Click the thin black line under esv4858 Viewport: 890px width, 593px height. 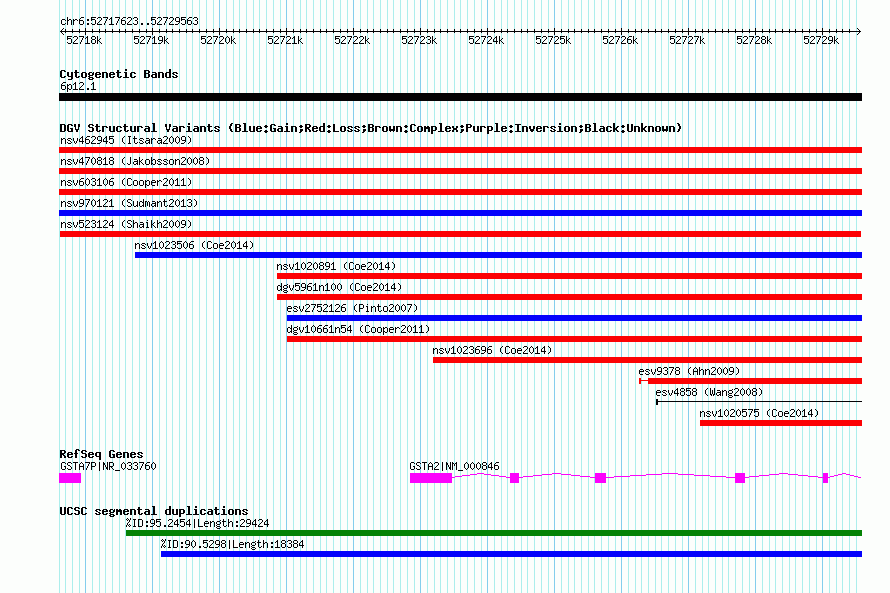tap(759, 402)
